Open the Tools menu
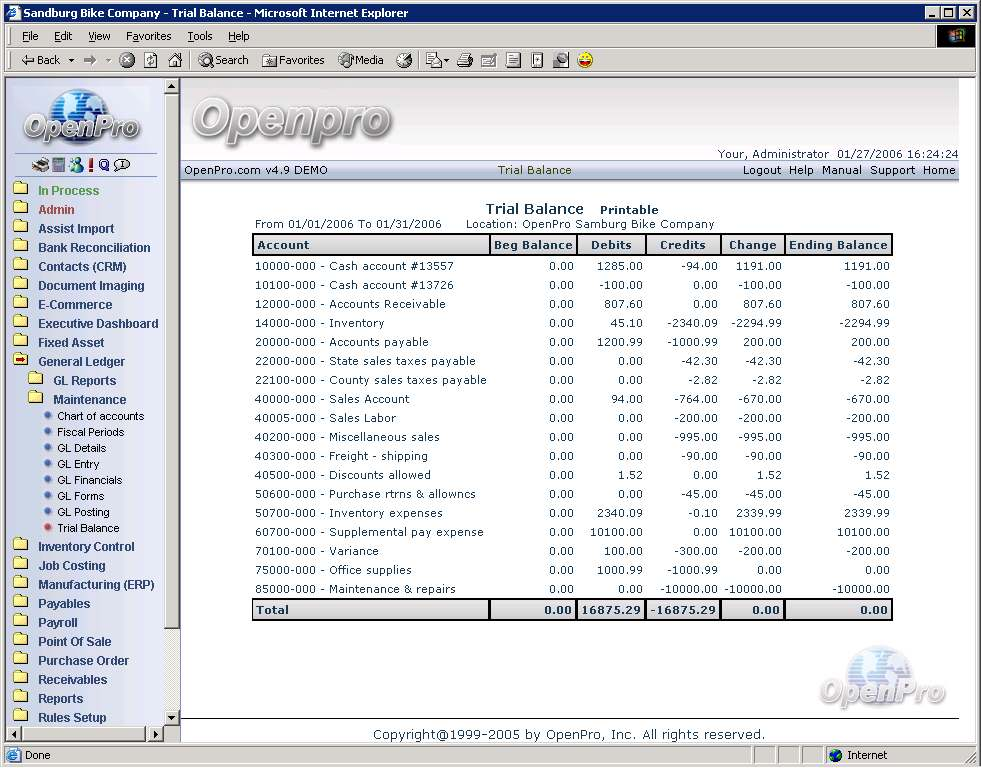981x768 pixels. pos(200,36)
